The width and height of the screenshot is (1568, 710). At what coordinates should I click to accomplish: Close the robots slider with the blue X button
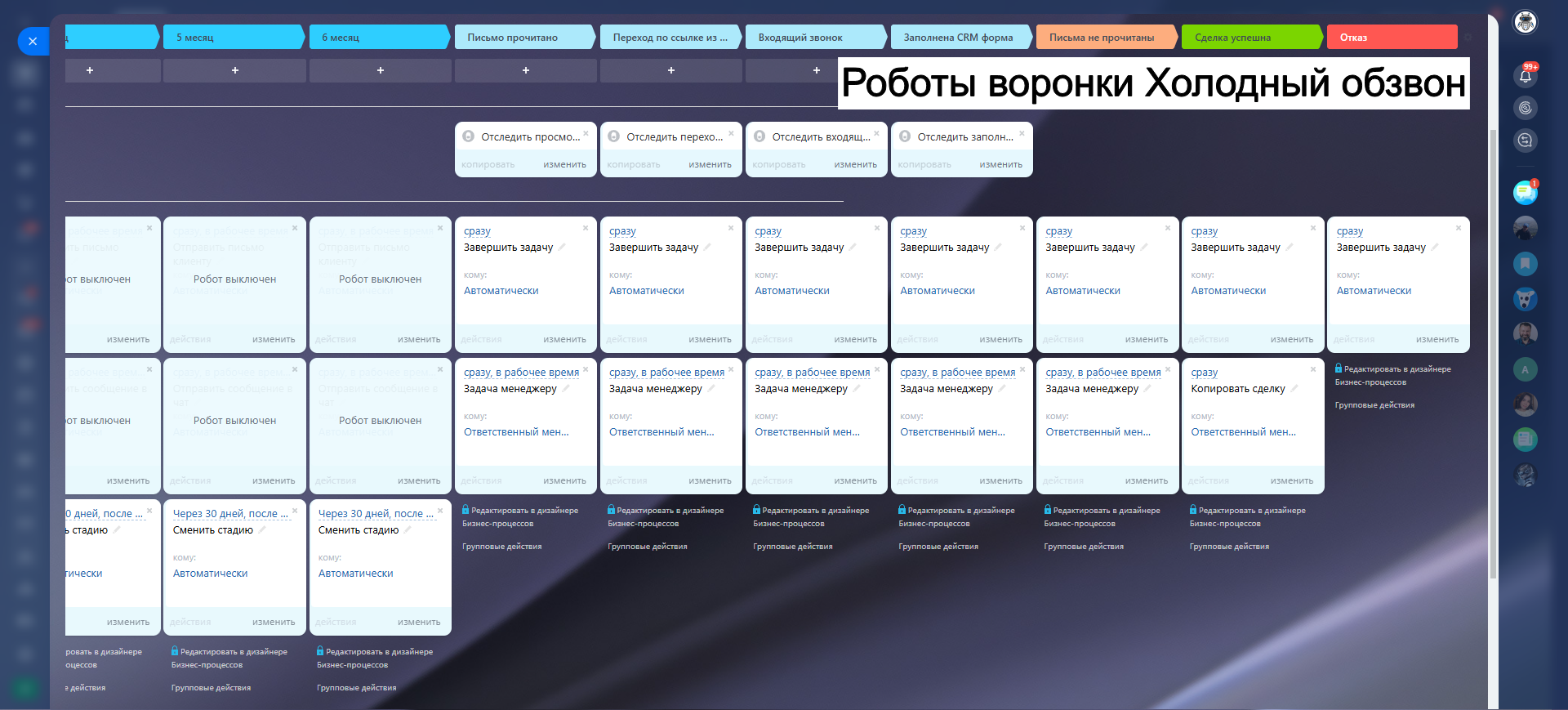pyautogui.click(x=33, y=41)
